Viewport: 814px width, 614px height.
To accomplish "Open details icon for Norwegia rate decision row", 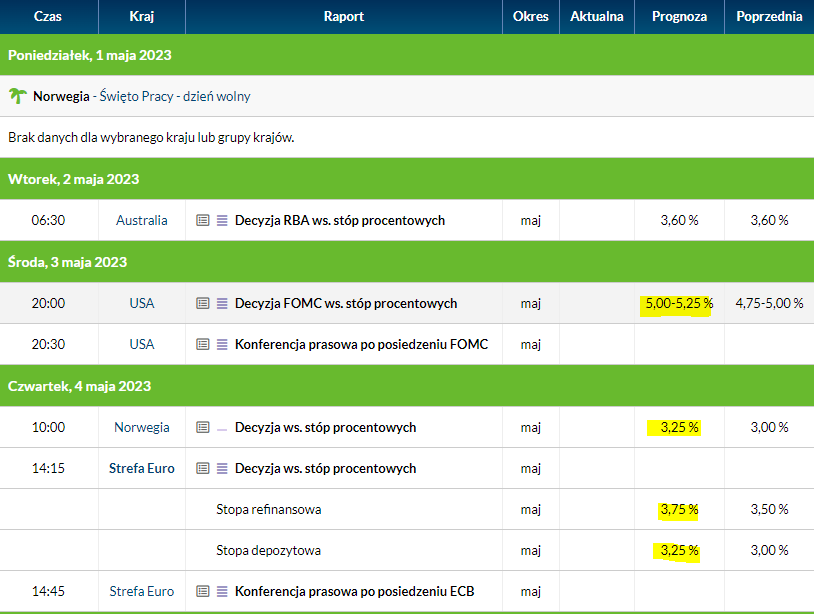I will click(202, 427).
